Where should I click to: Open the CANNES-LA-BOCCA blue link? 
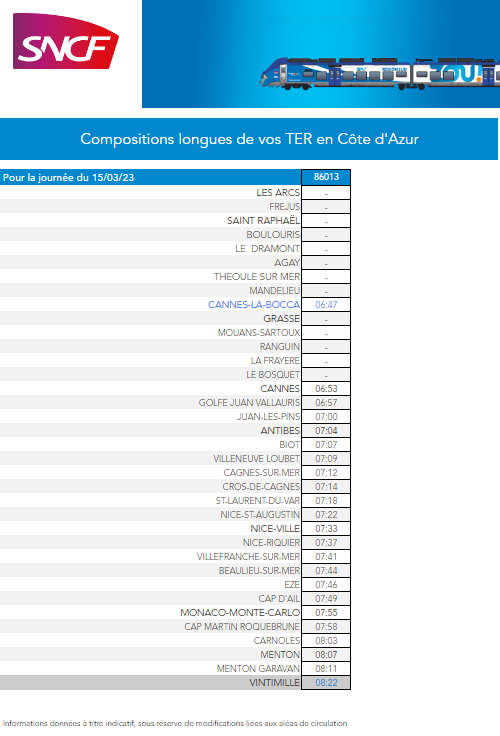tap(254, 305)
